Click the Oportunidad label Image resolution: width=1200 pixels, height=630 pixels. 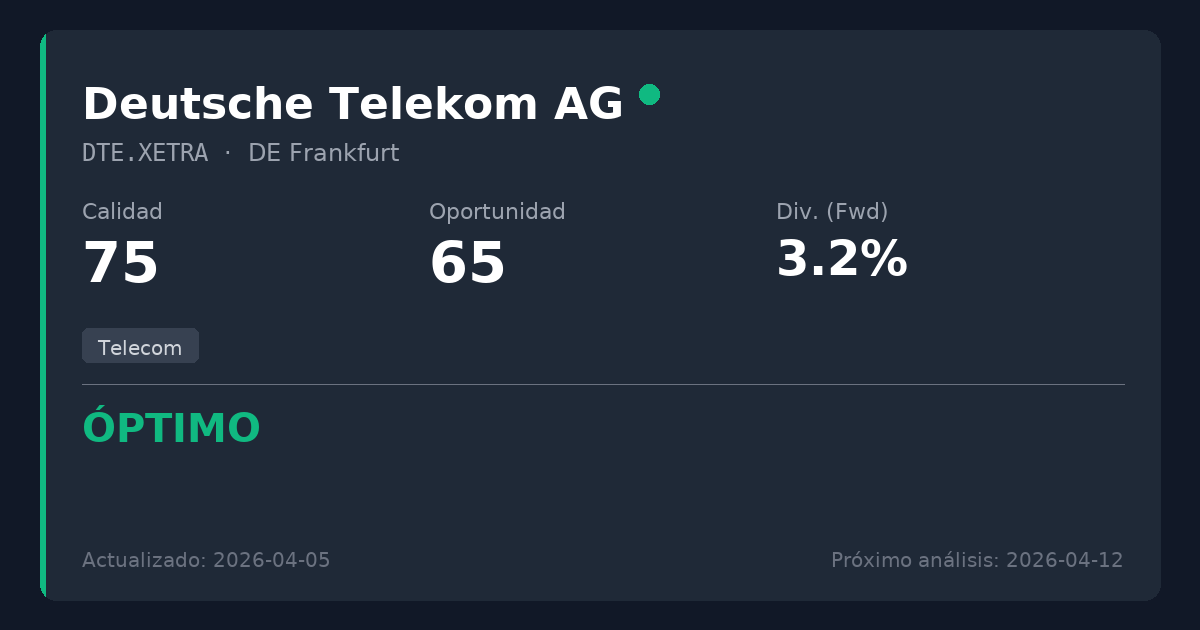[x=497, y=212]
